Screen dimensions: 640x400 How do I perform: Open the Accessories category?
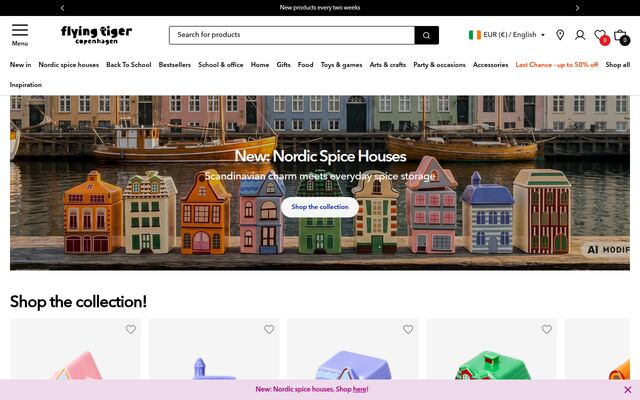click(x=490, y=64)
